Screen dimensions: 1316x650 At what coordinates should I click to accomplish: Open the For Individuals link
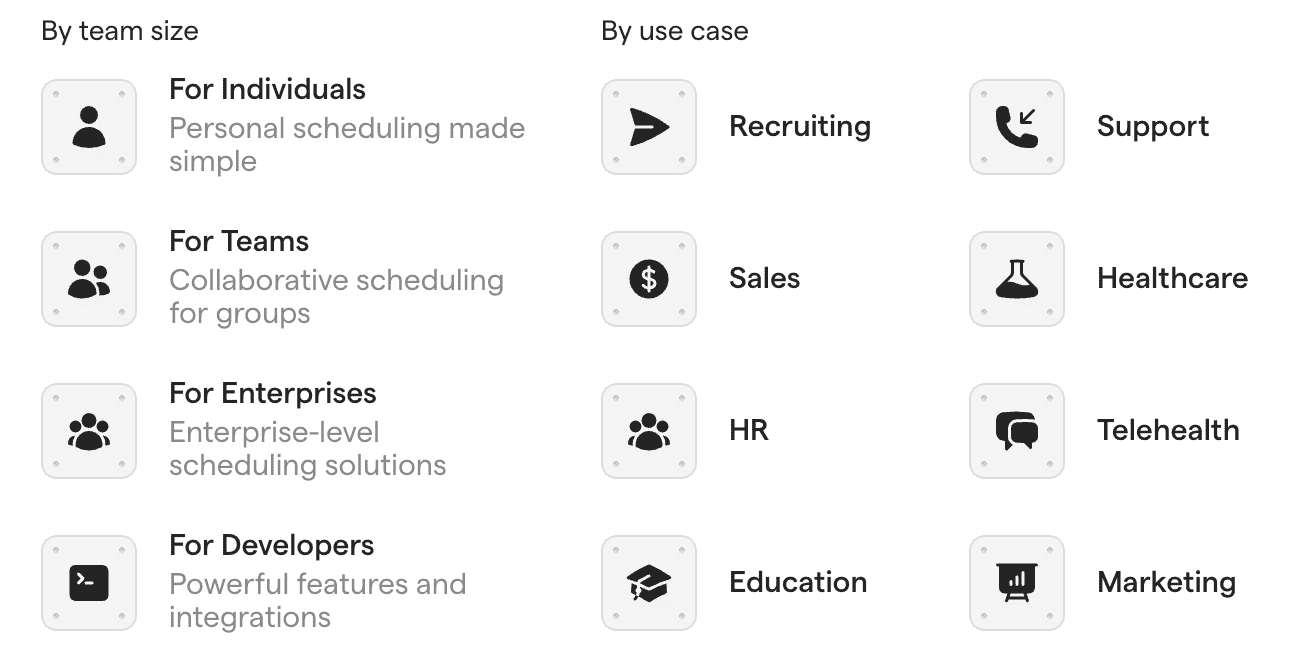pyautogui.click(x=267, y=89)
